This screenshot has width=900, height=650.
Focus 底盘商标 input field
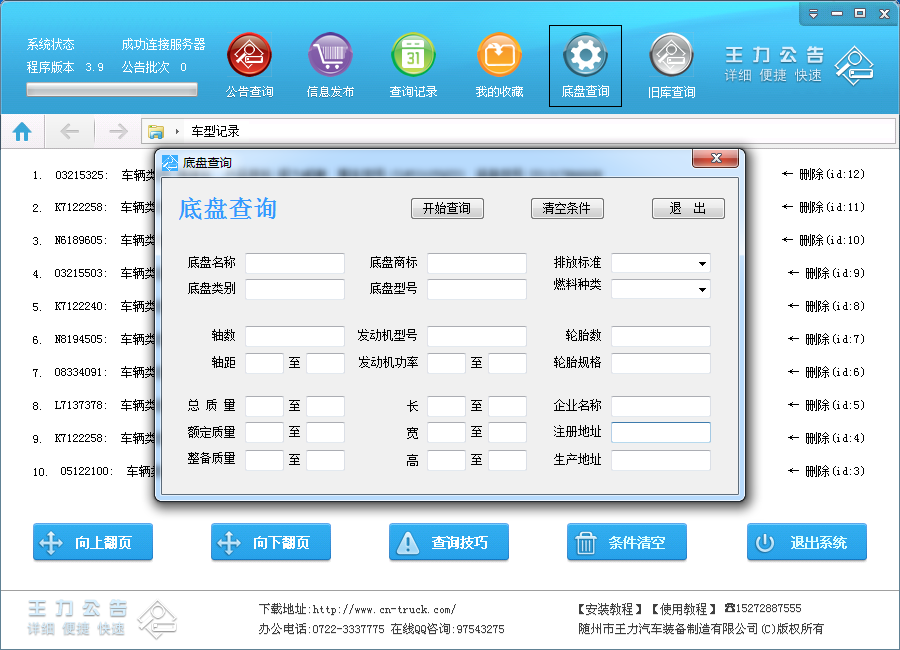[x=477, y=264]
